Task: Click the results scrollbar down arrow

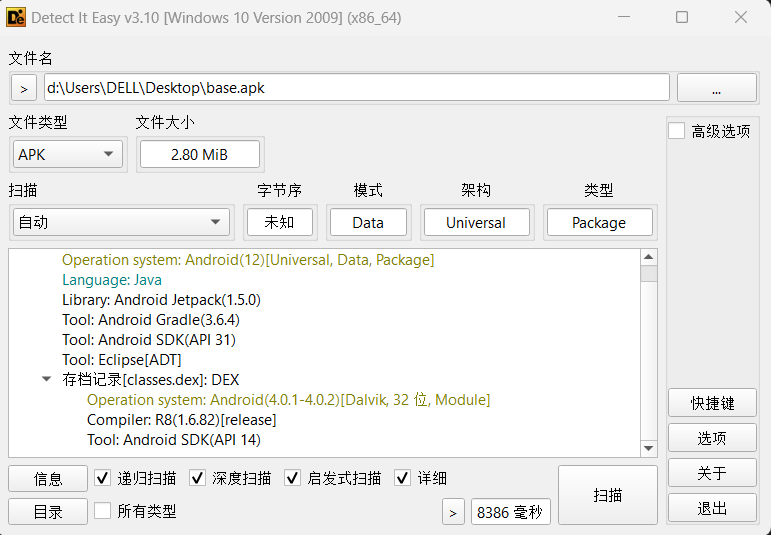Action: [x=649, y=448]
